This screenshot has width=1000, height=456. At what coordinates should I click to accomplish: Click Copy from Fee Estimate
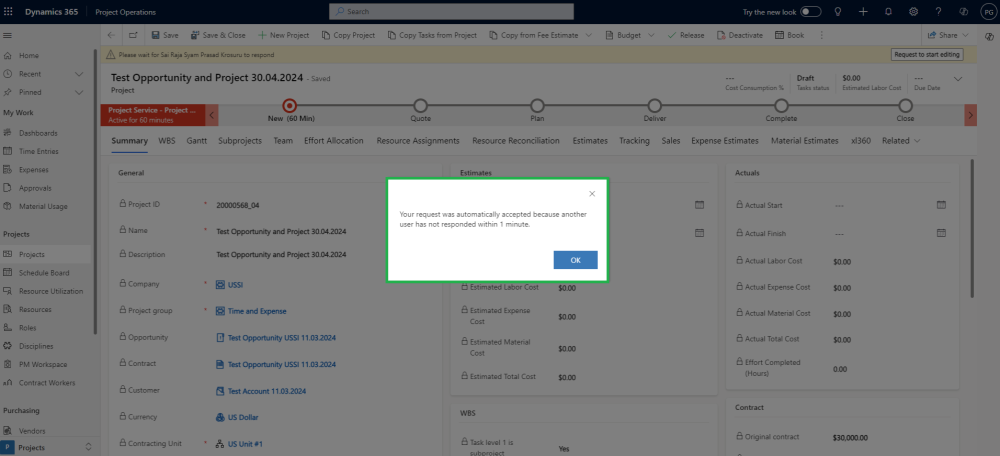[533, 35]
